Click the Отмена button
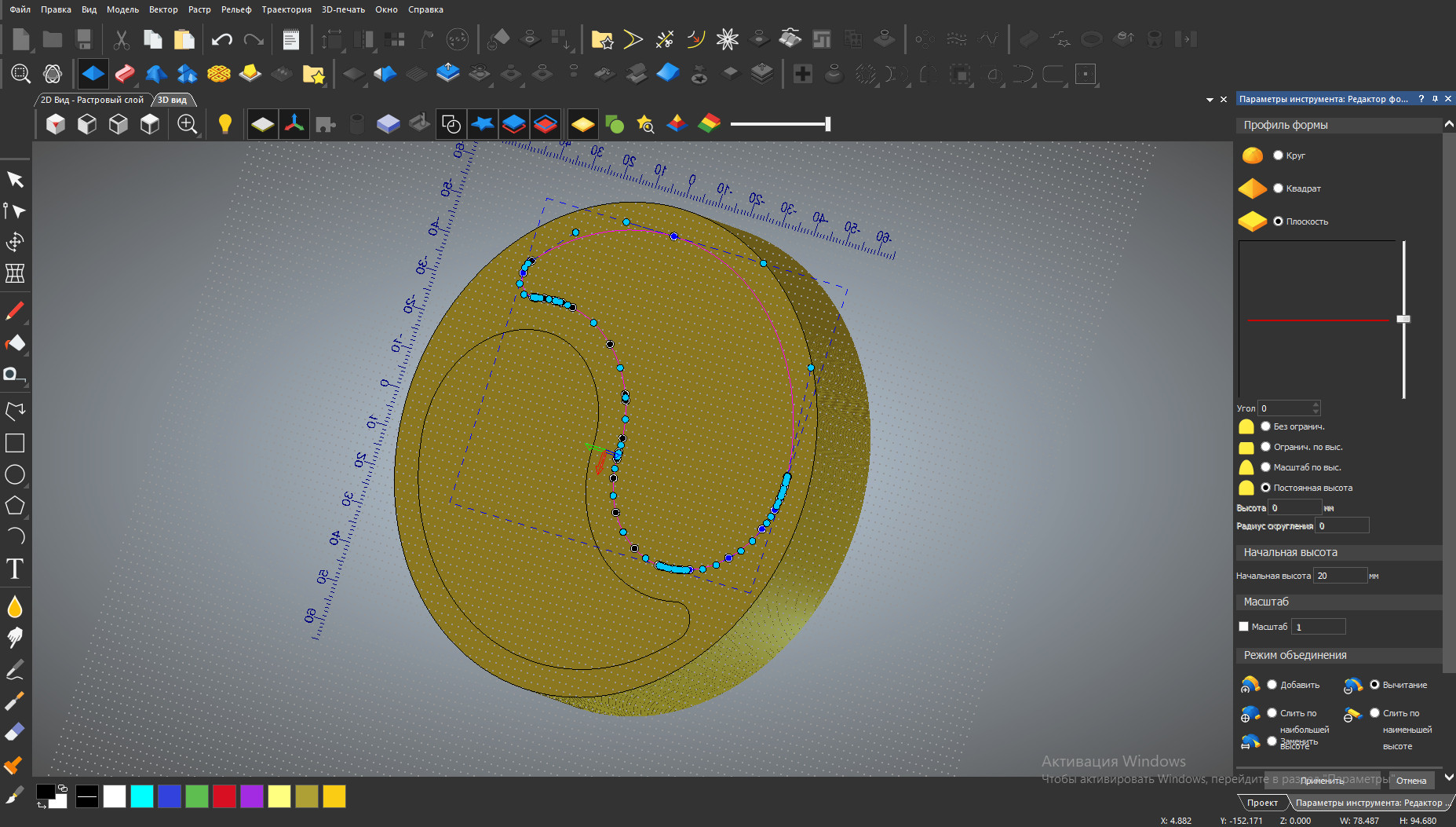Viewport: 1456px width, 827px height. click(x=1410, y=781)
